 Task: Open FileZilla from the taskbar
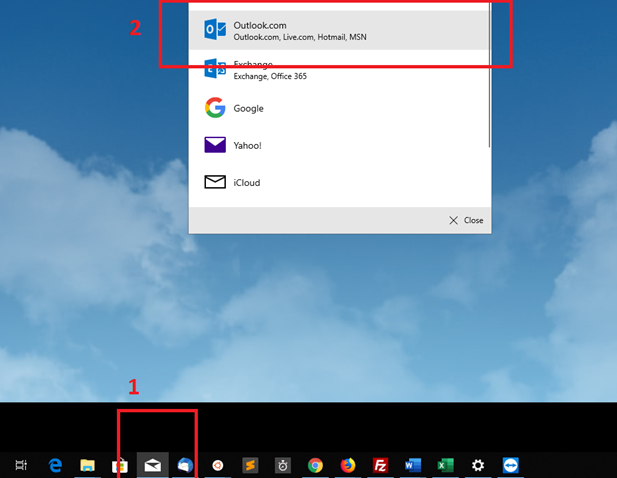click(x=381, y=465)
